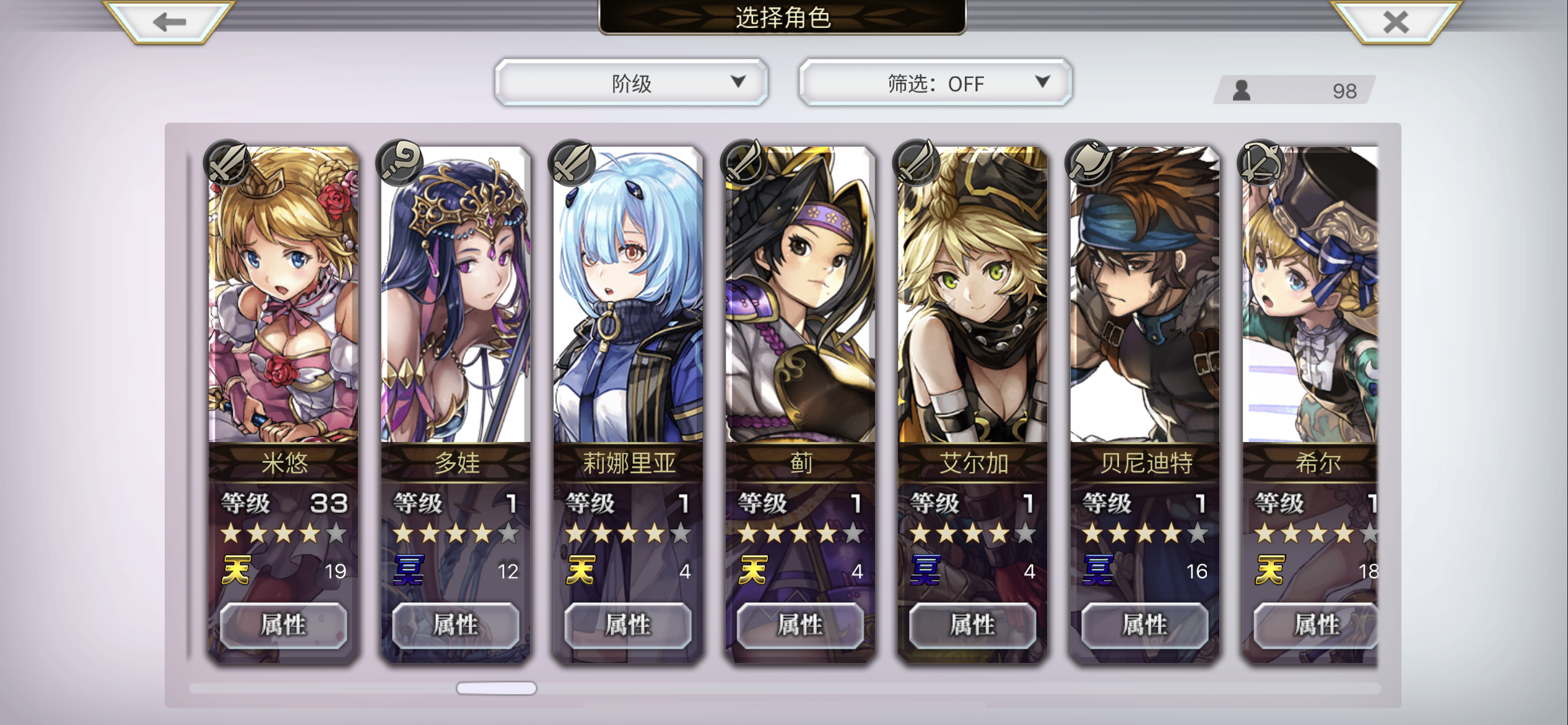This screenshot has height=725, width=1568.
Task: Open the 阶级 sort dropdown
Action: tap(631, 82)
